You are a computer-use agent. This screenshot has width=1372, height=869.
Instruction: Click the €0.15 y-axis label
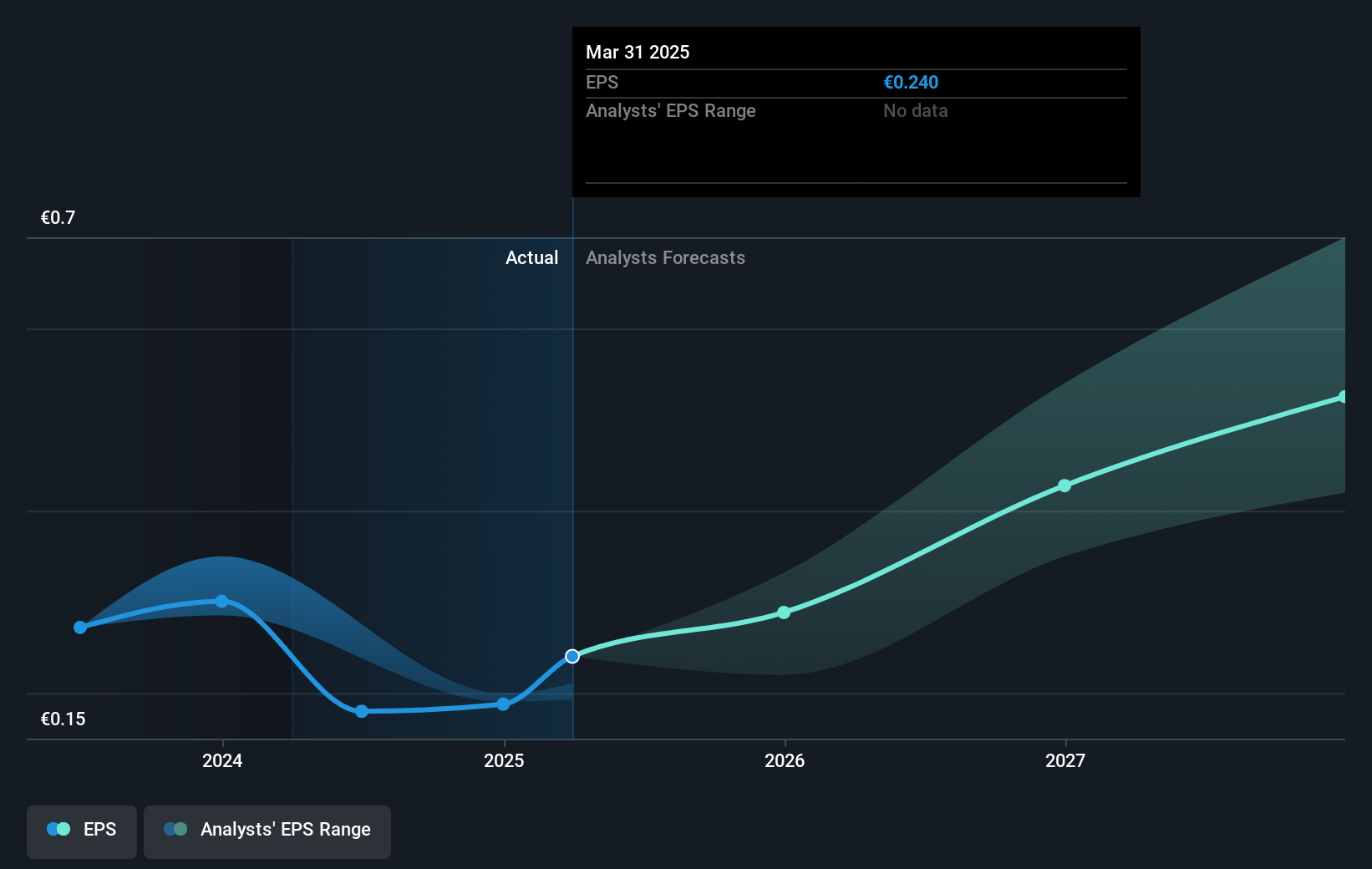[x=63, y=719]
